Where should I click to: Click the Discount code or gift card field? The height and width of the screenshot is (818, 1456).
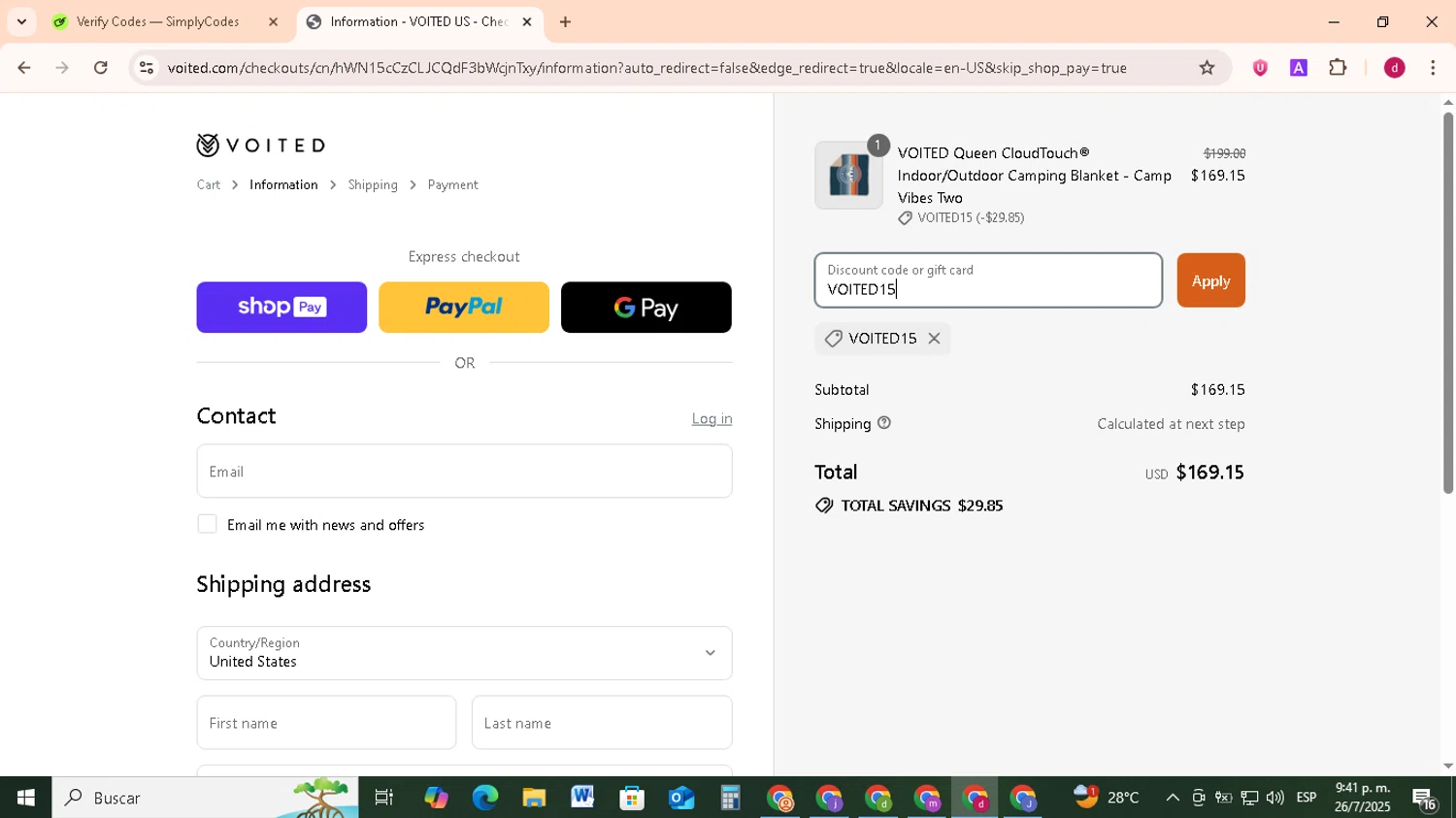(988, 280)
